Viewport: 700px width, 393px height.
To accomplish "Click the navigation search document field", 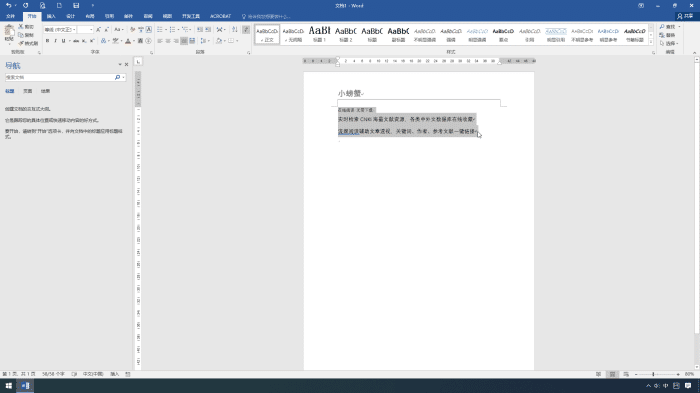I will 59,77.
